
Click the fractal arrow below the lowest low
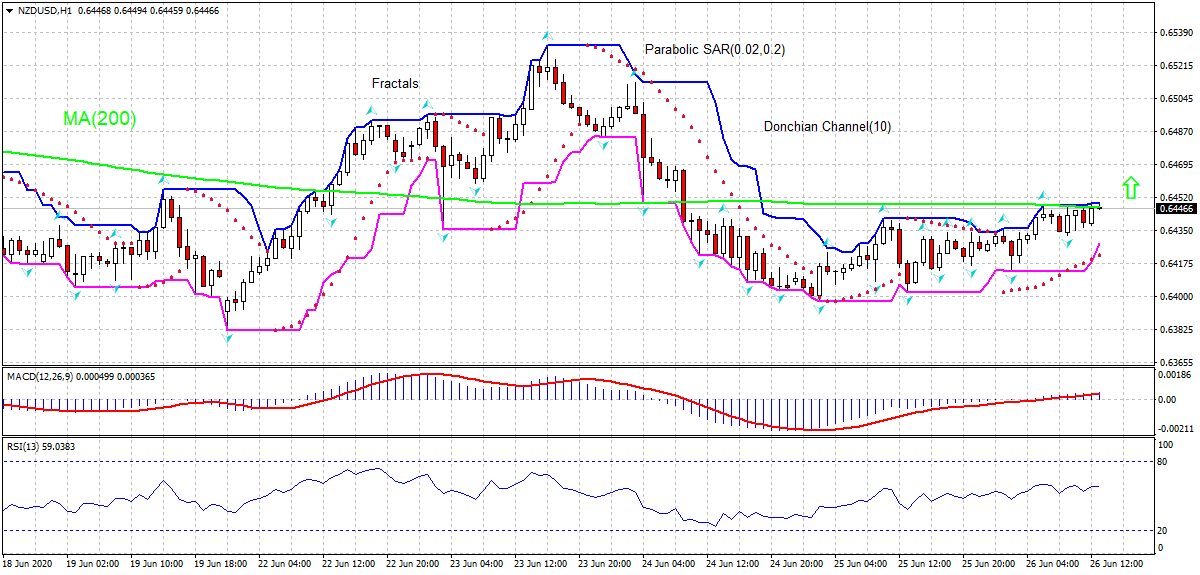tap(228, 338)
